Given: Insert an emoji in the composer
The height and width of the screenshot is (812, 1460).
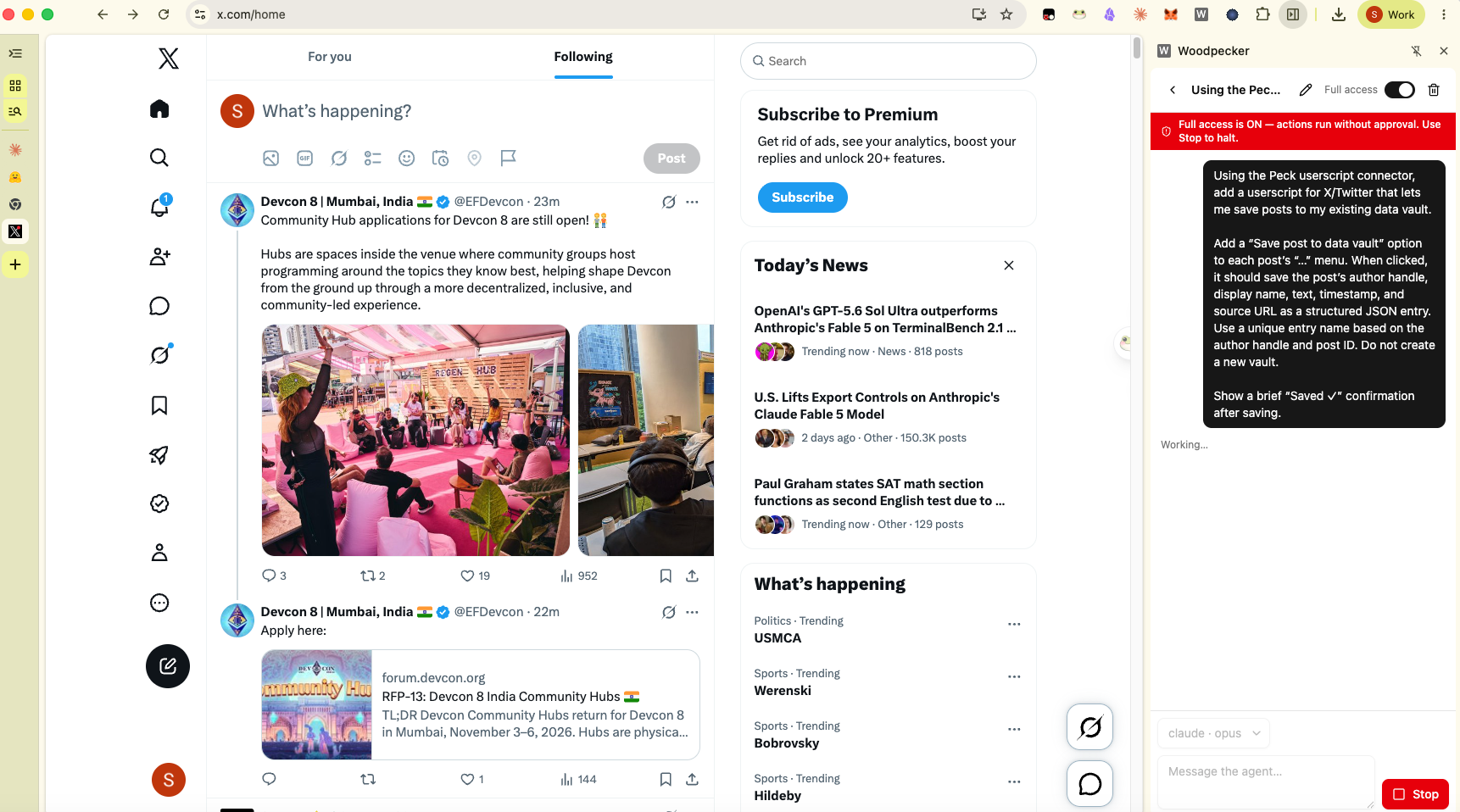Looking at the screenshot, I should (x=407, y=159).
